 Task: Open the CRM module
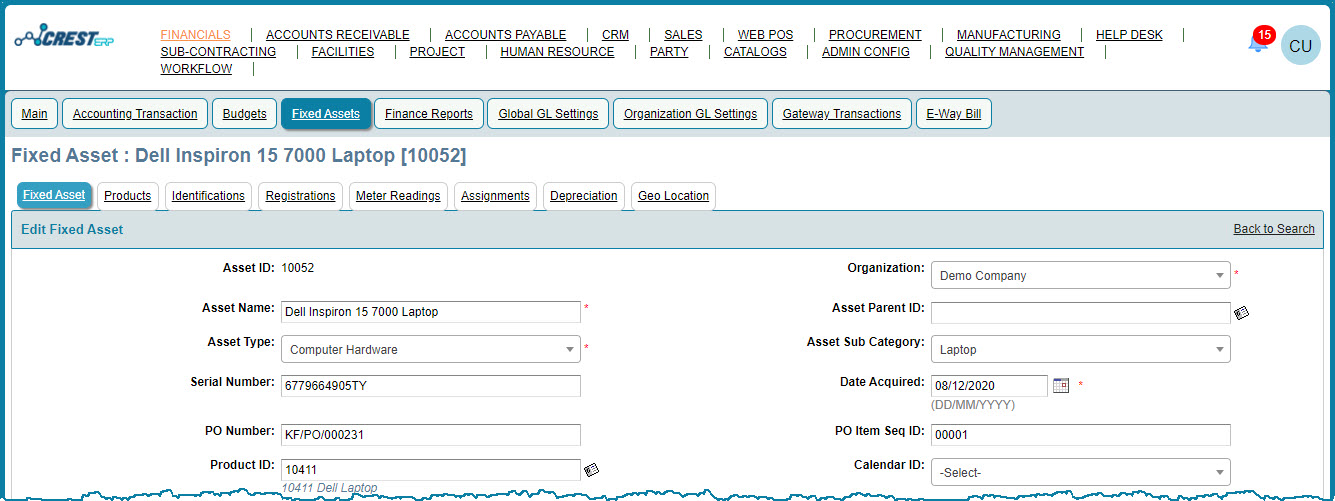pos(615,34)
